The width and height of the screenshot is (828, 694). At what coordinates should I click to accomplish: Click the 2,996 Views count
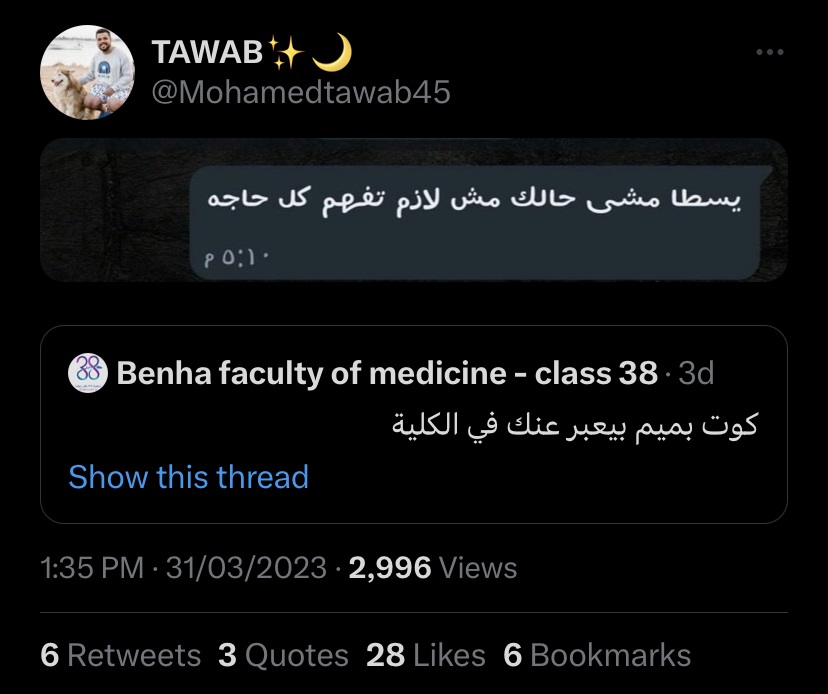tap(432, 568)
